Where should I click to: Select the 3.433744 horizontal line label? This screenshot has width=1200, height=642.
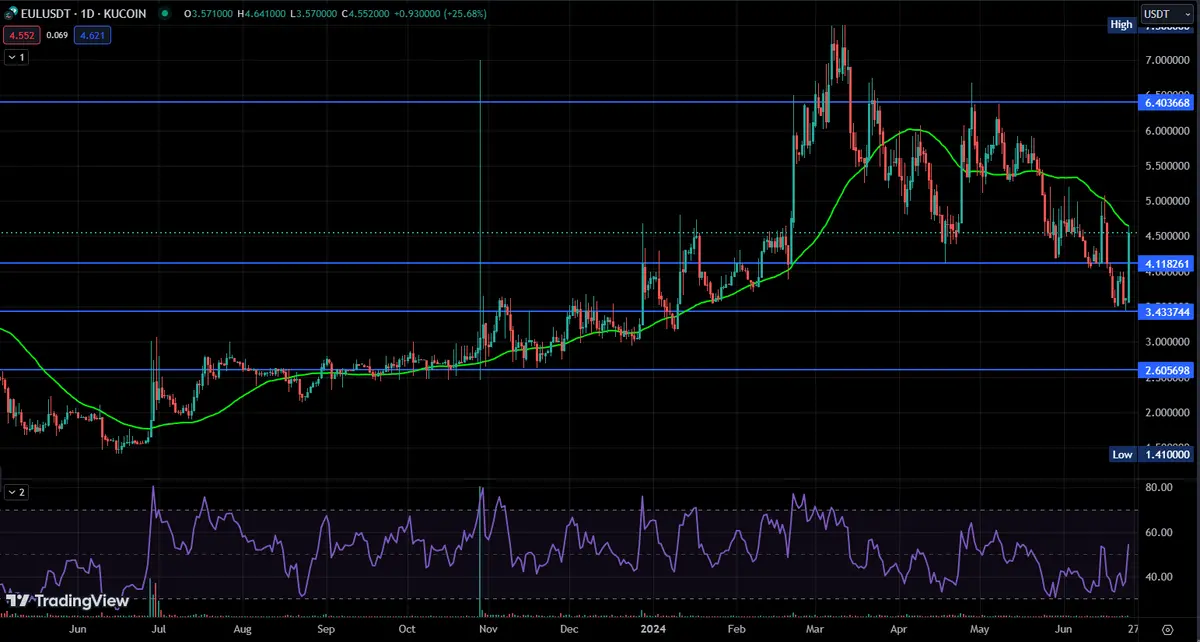point(1166,312)
